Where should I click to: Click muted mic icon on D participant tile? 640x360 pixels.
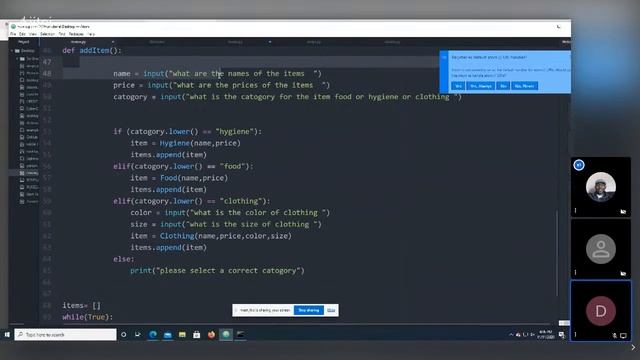[x=615, y=336]
